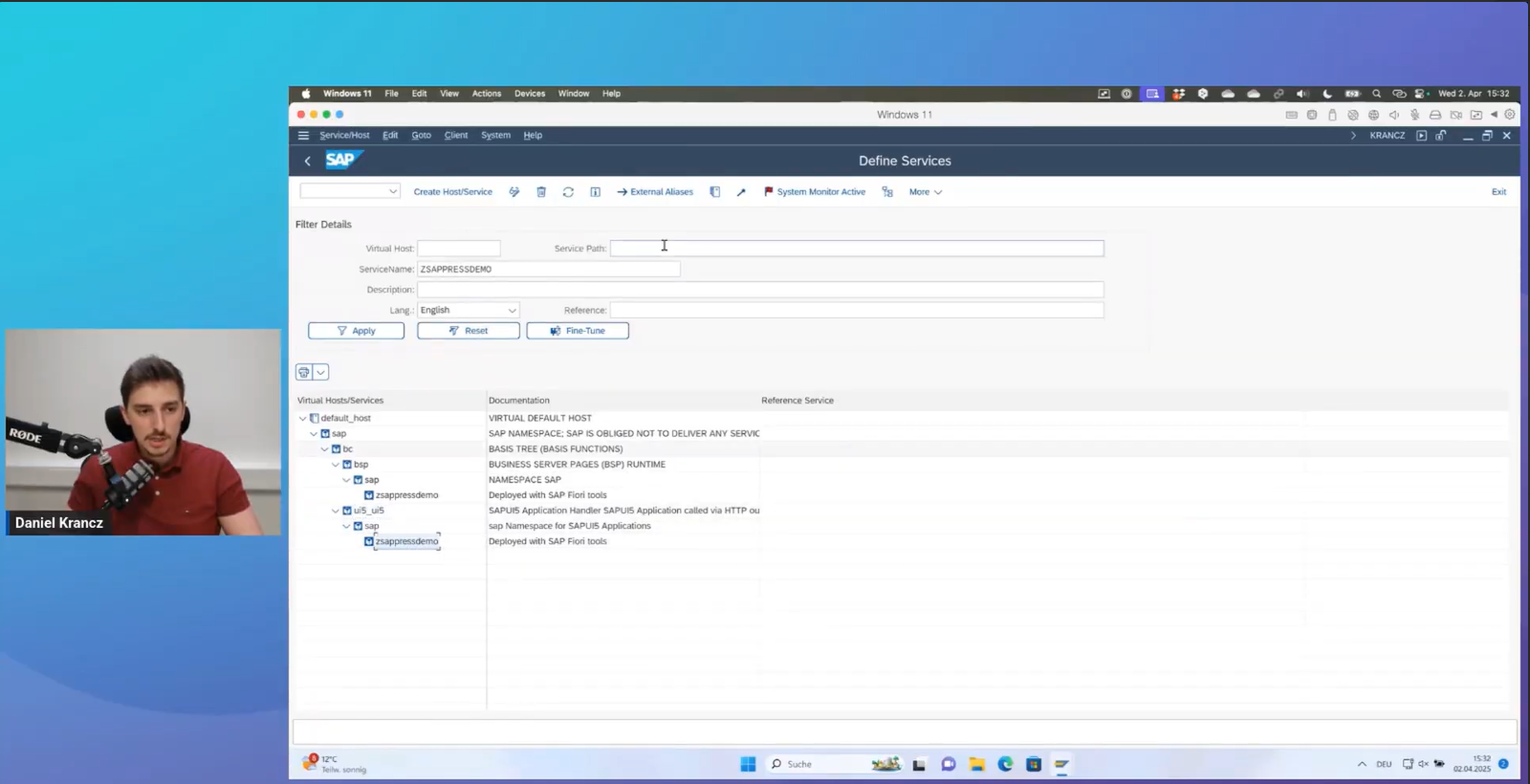
Task: Click the Service Path input field
Action: click(x=857, y=249)
